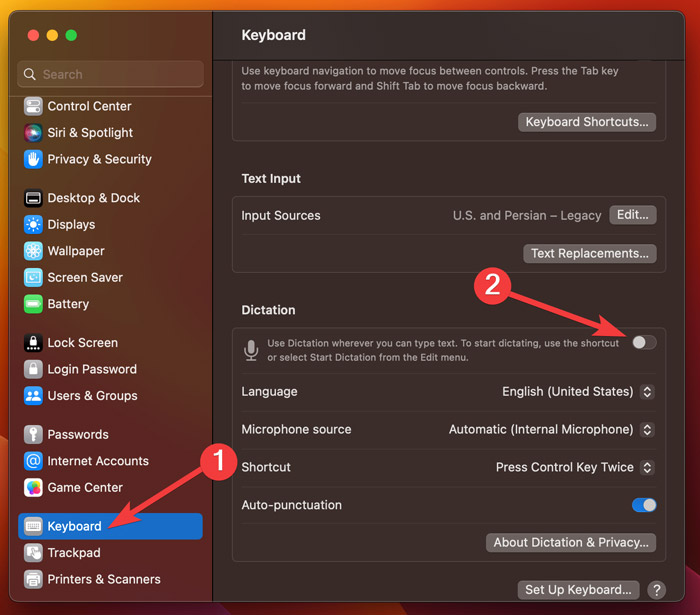Viewport: 700px width, 615px height.
Task: Click the "Auto-punctuation" label
Action: pyautogui.click(x=292, y=505)
